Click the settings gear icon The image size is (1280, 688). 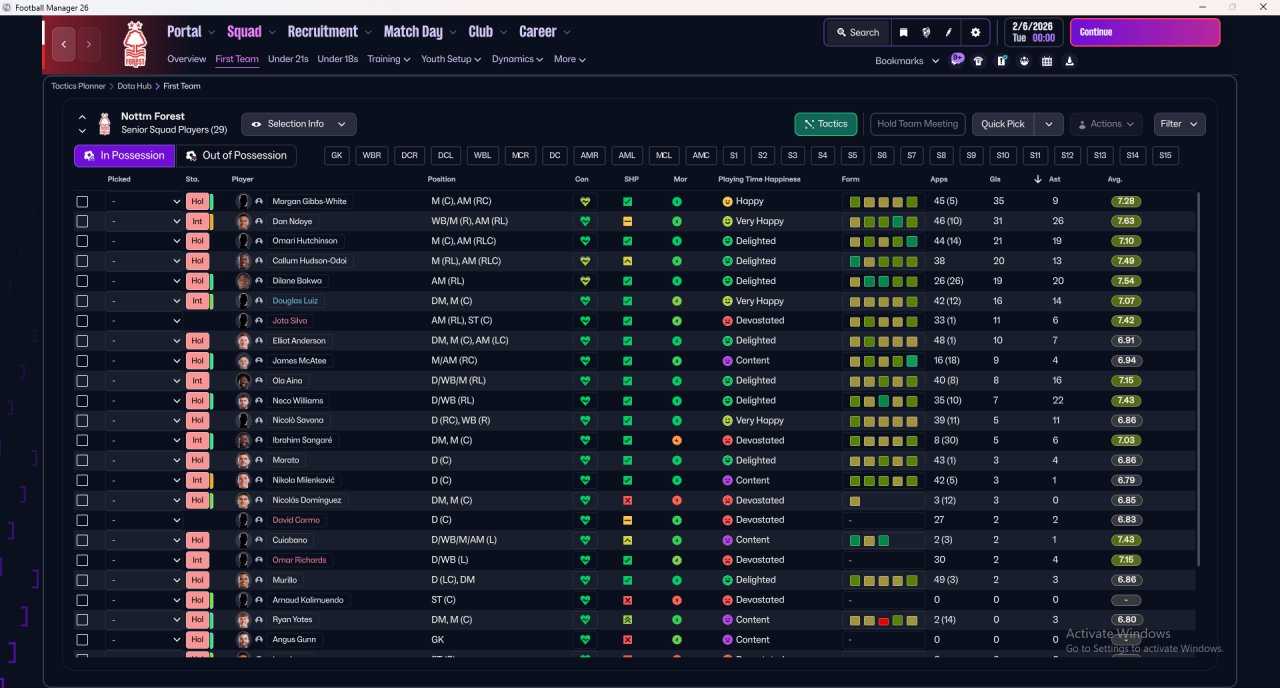tap(975, 32)
